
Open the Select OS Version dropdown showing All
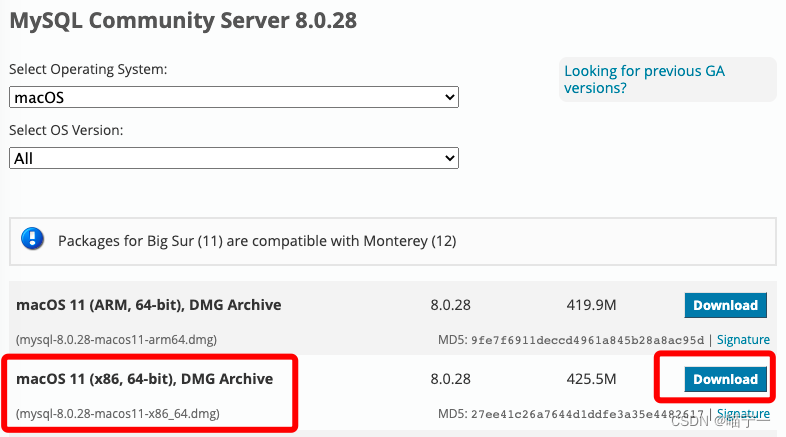tap(234, 158)
